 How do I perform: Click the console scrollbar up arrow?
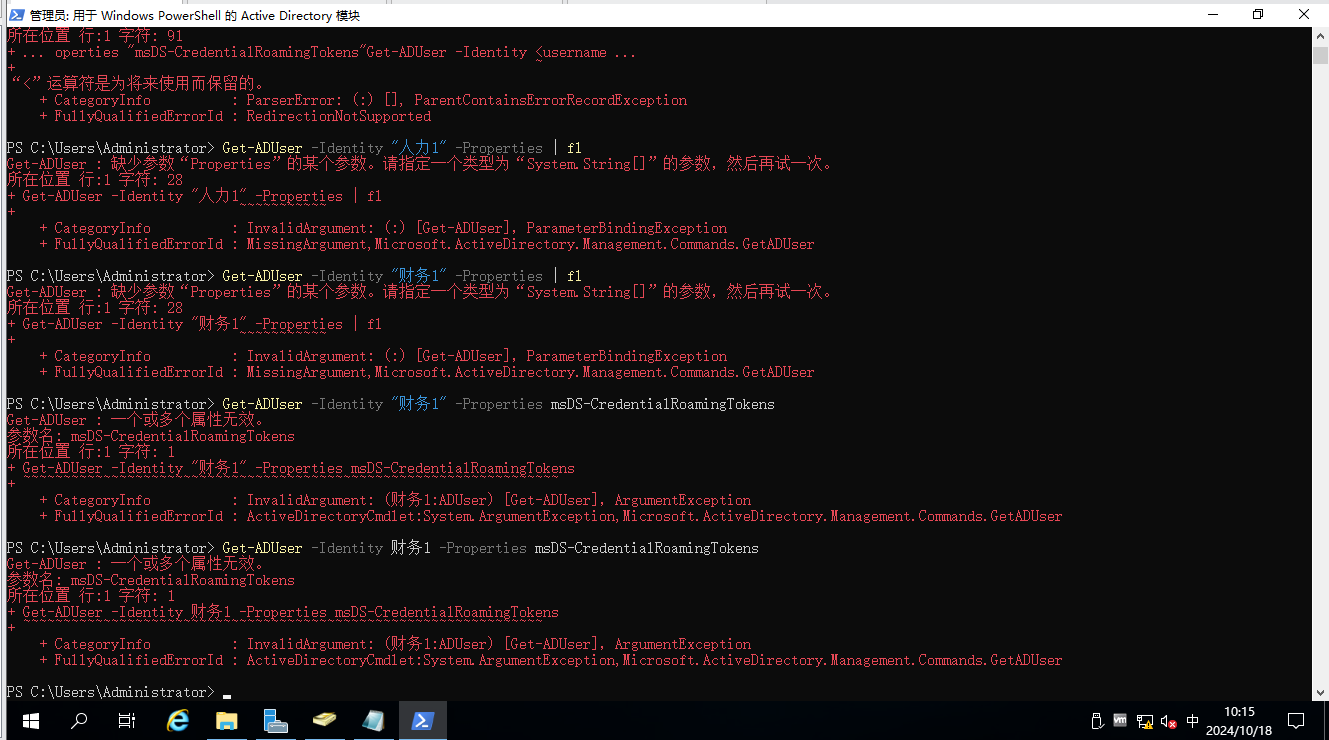[1320, 35]
